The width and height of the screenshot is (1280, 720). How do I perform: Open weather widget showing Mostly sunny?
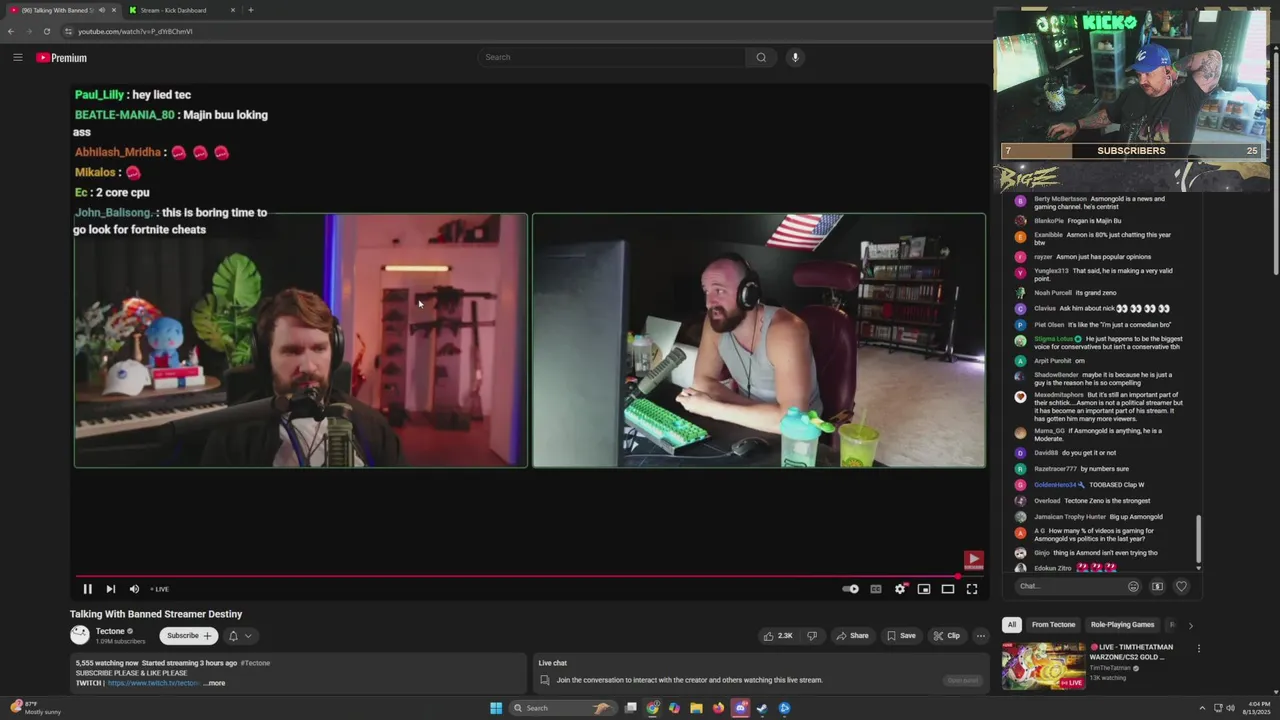pyautogui.click(x=35, y=708)
